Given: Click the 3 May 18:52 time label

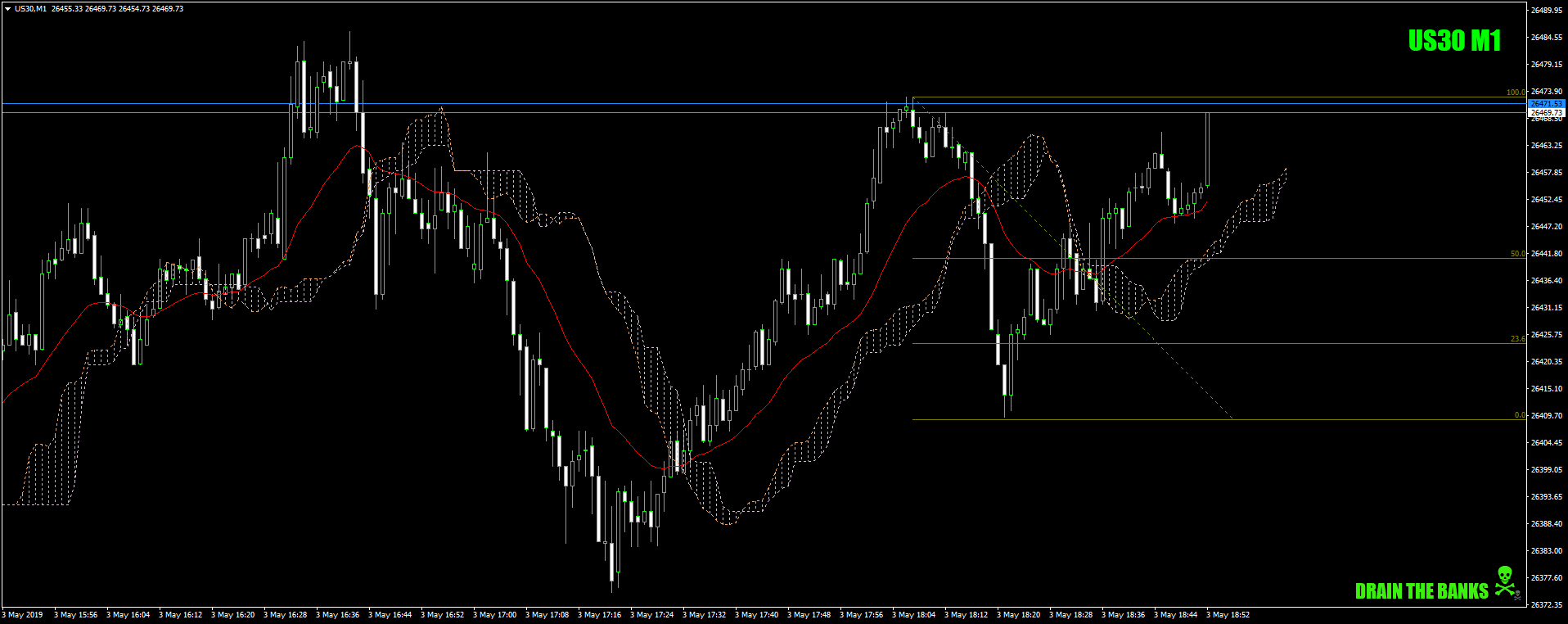Looking at the screenshot, I should point(1228,615).
